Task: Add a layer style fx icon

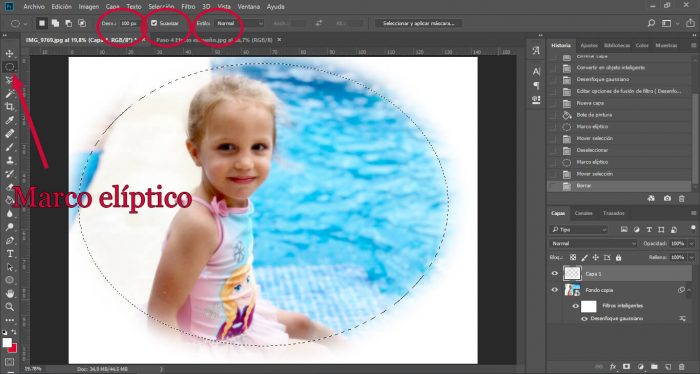Action: click(x=613, y=366)
